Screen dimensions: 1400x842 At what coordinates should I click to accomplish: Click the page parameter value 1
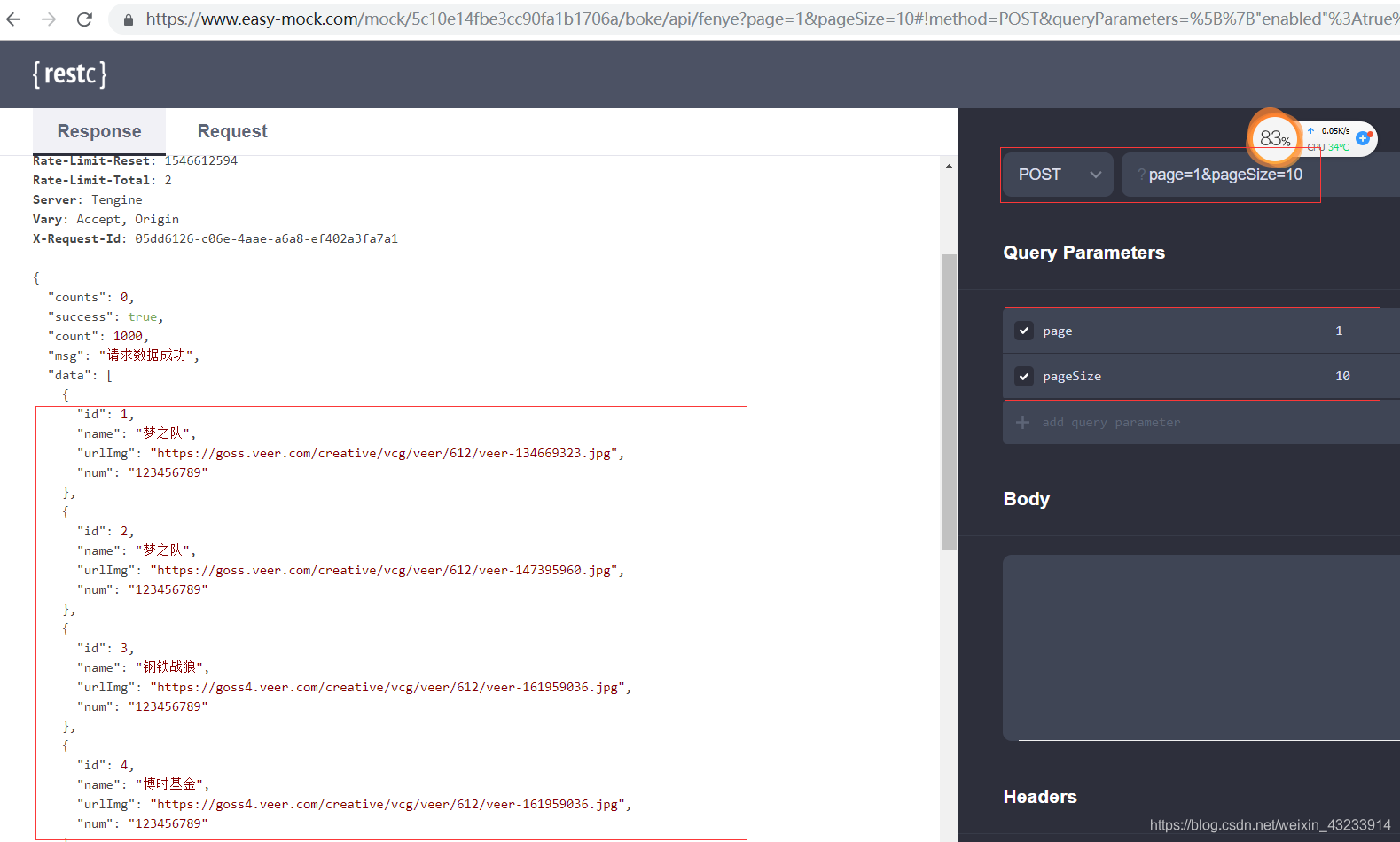coord(1339,331)
